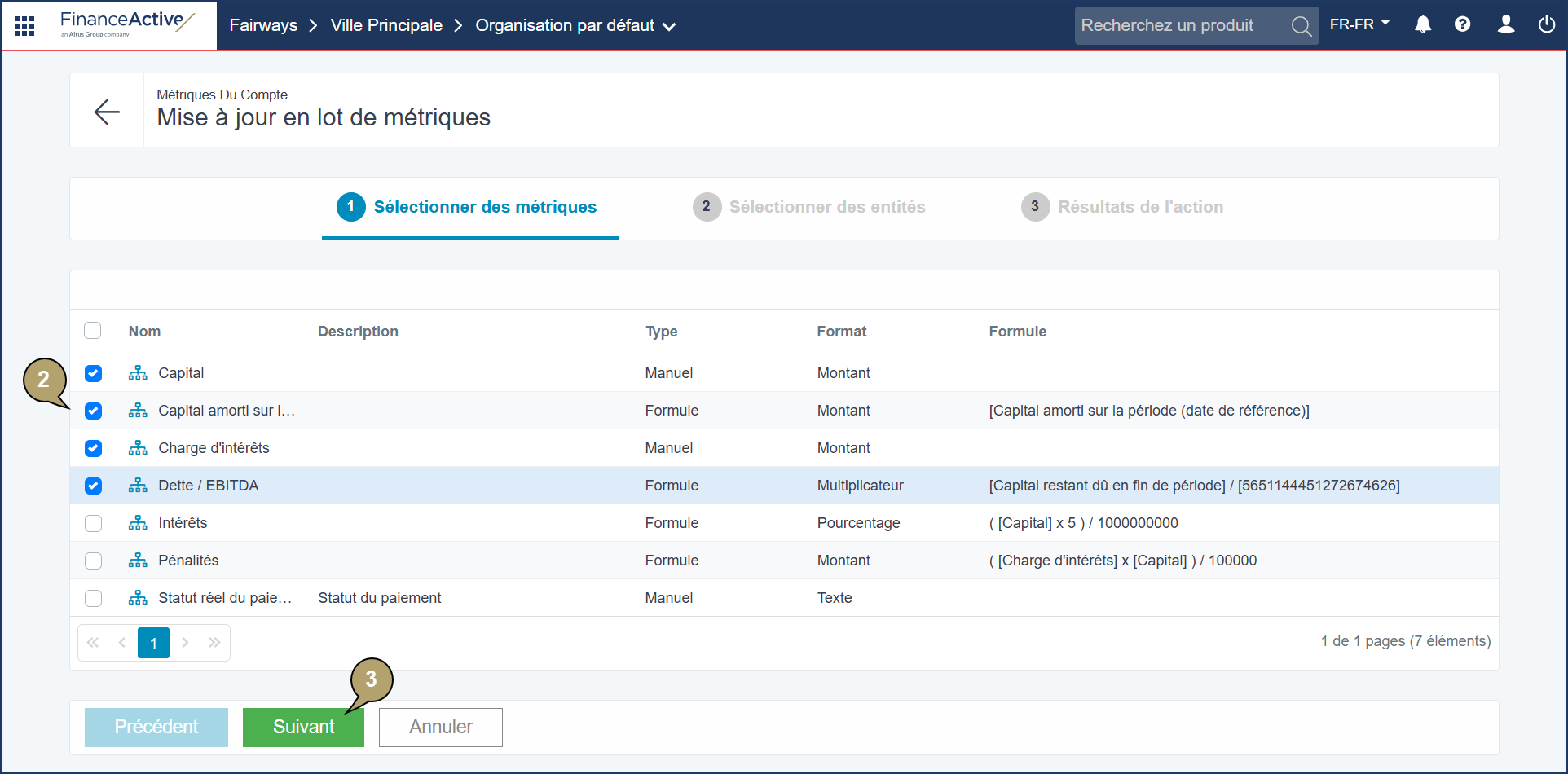Open the help question mark icon
The width and height of the screenshot is (1568, 774).
[1463, 24]
